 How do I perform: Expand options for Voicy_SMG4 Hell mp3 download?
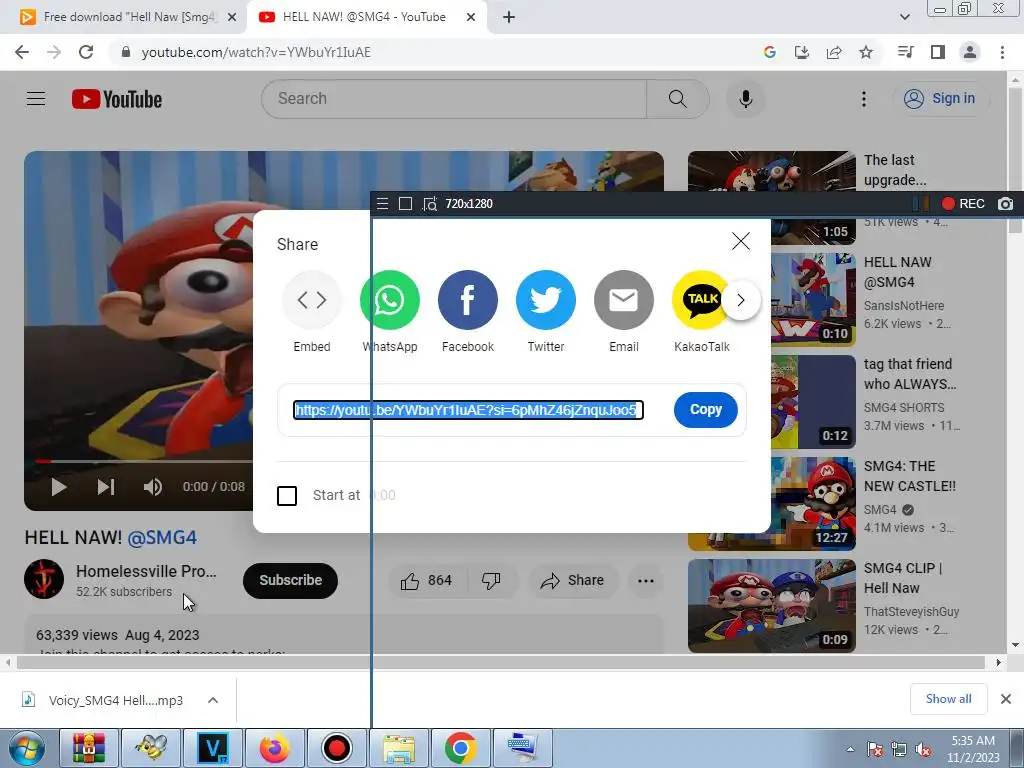click(x=213, y=700)
